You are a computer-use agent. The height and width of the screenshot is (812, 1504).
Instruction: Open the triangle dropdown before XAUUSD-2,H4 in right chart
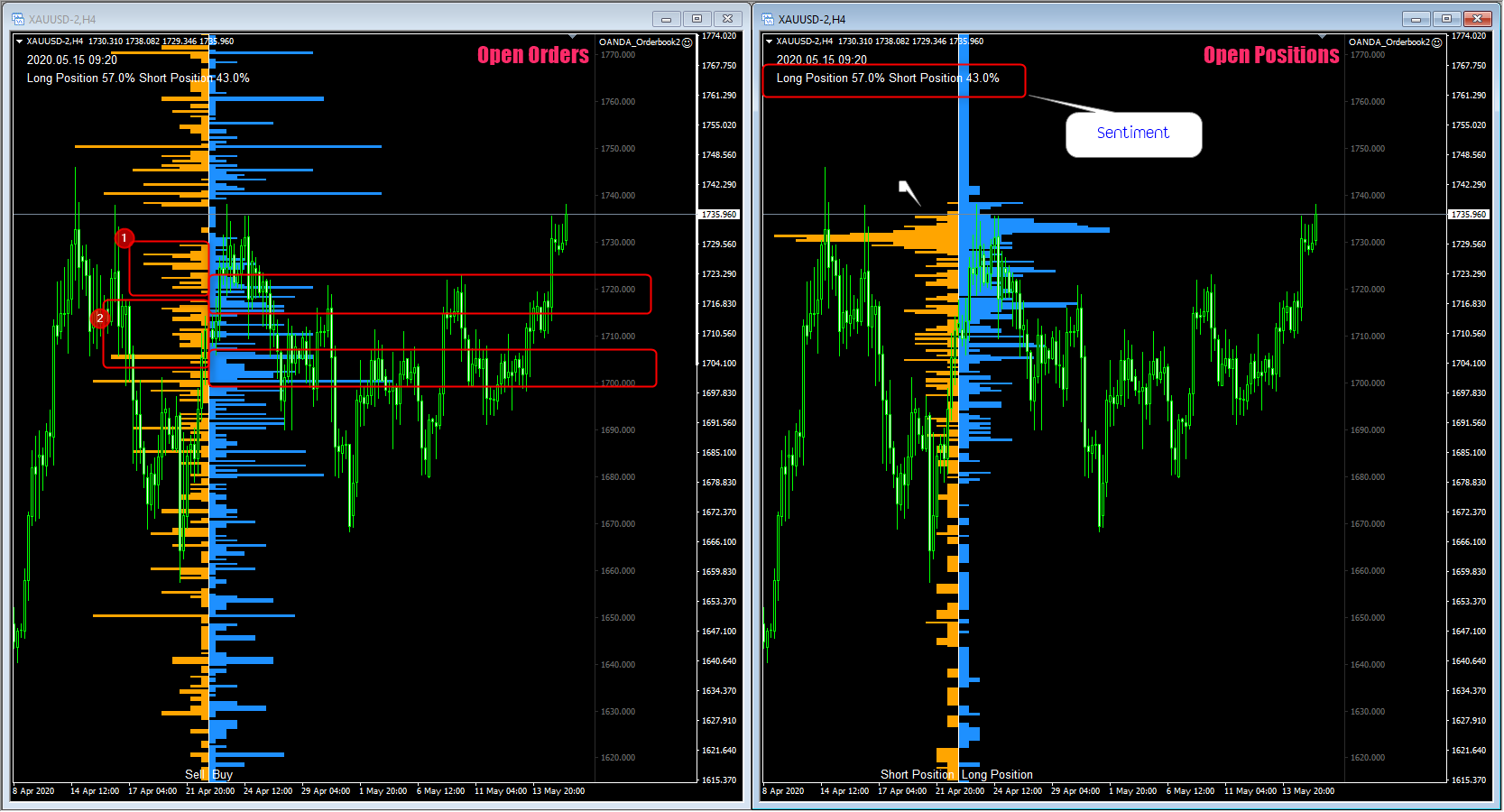point(769,42)
